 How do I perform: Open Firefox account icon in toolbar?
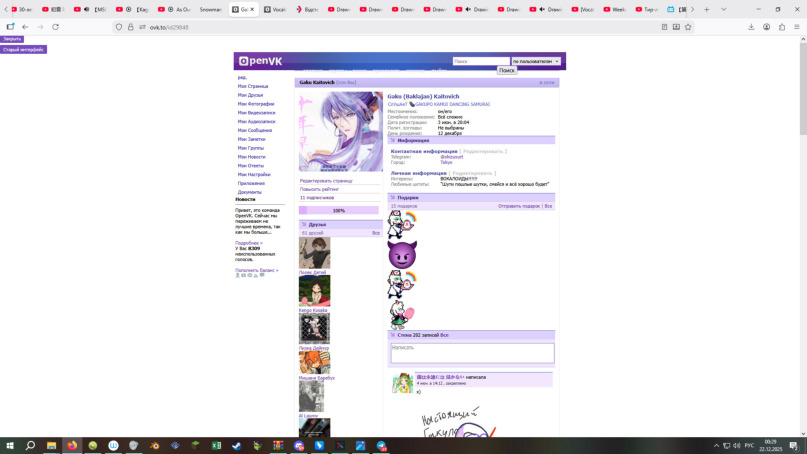coord(766,27)
